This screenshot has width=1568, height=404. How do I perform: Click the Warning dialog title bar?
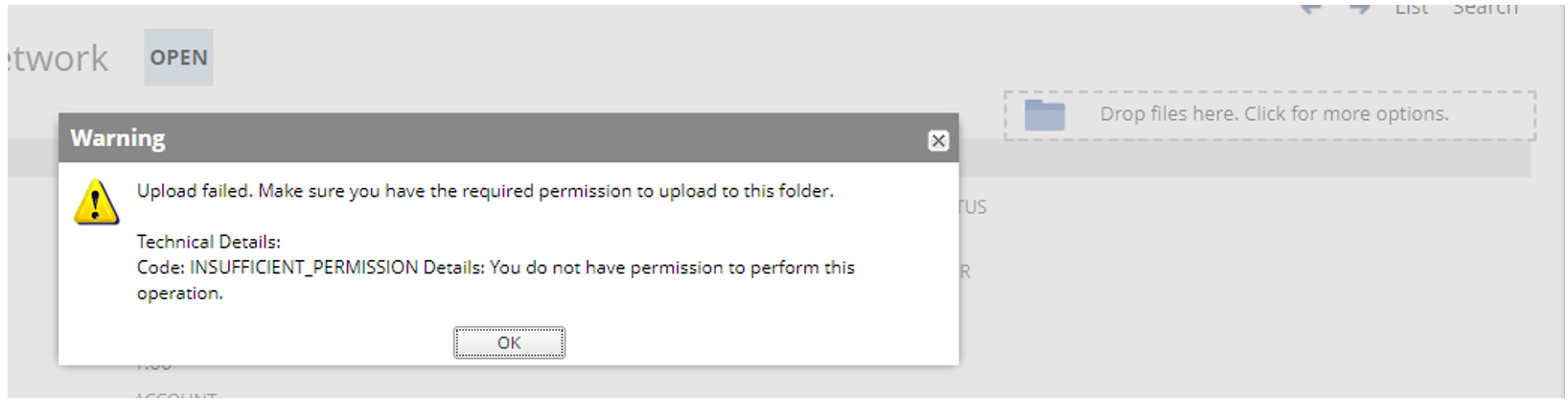479,138
